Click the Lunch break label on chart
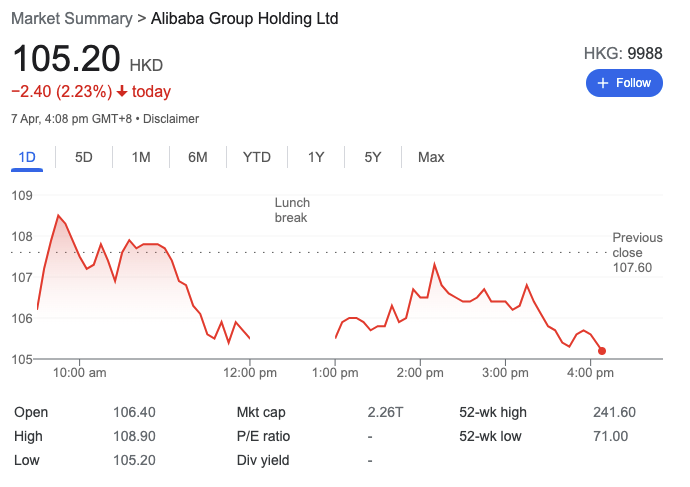This screenshot has height=487, width=690. [x=291, y=210]
